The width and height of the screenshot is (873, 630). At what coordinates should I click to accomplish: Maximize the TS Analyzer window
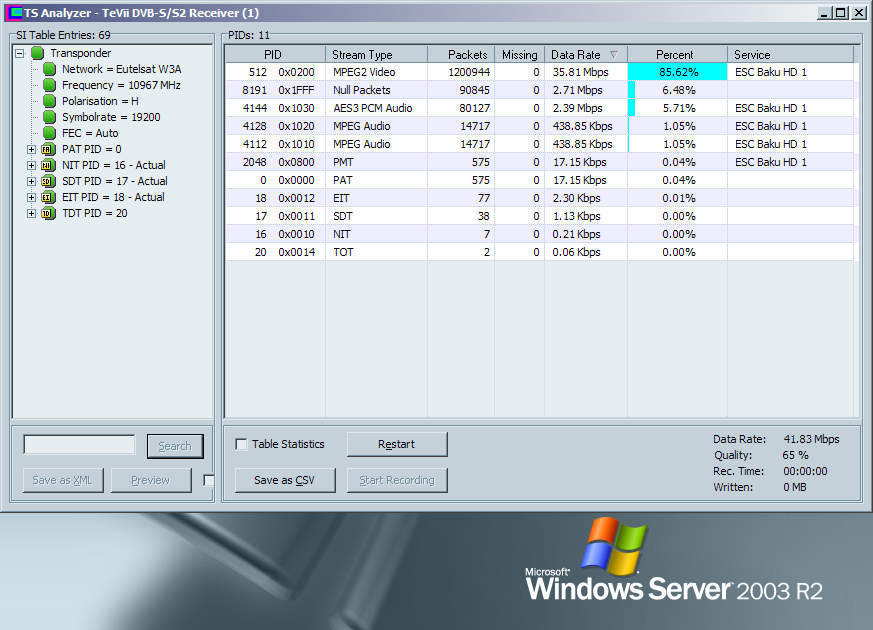(841, 13)
